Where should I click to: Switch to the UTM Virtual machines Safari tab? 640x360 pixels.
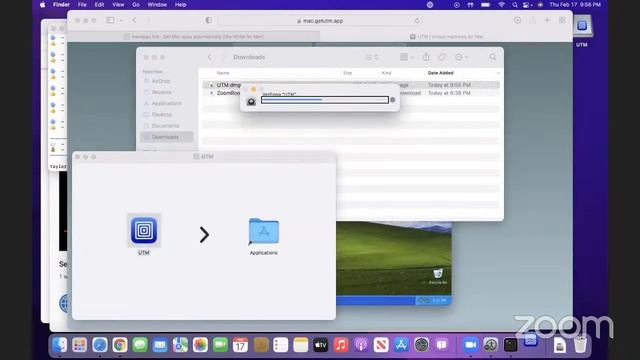(447, 36)
